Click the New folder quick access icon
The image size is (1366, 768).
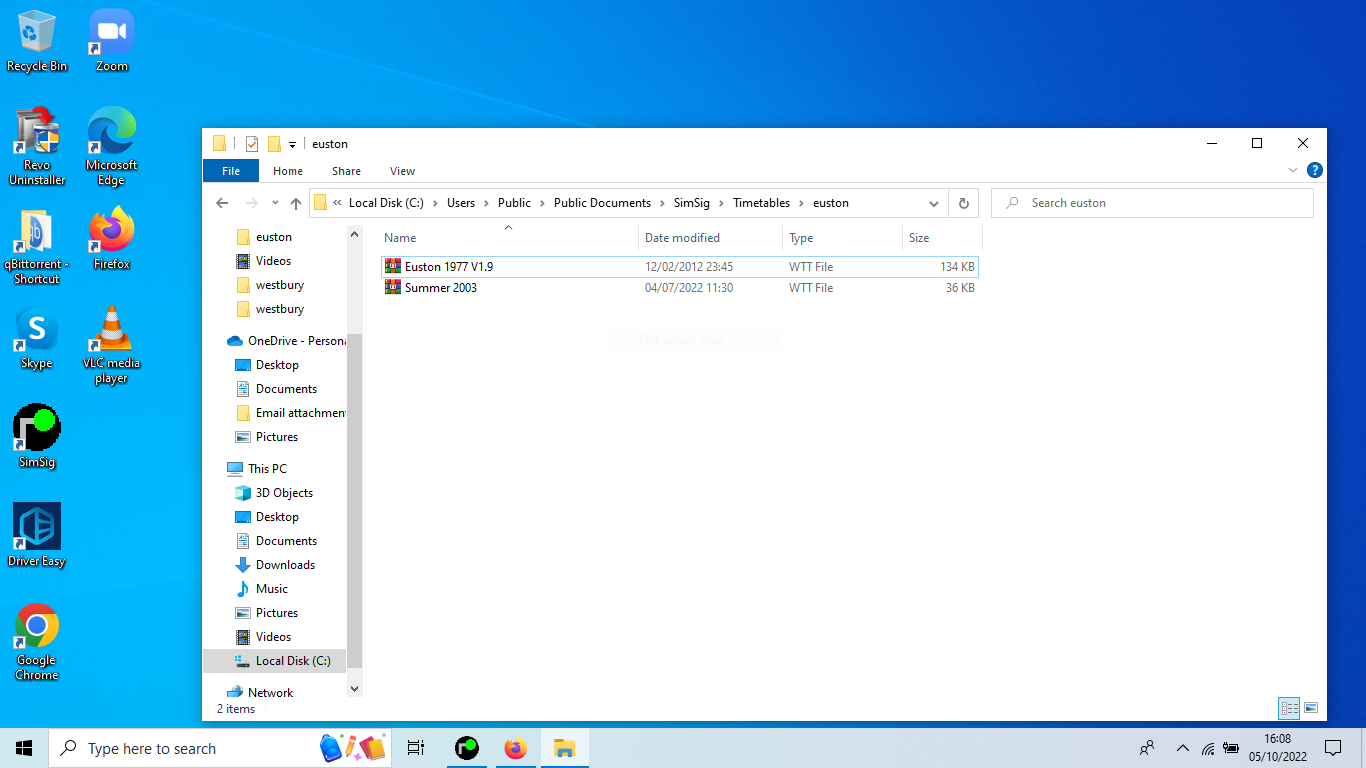[274, 144]
